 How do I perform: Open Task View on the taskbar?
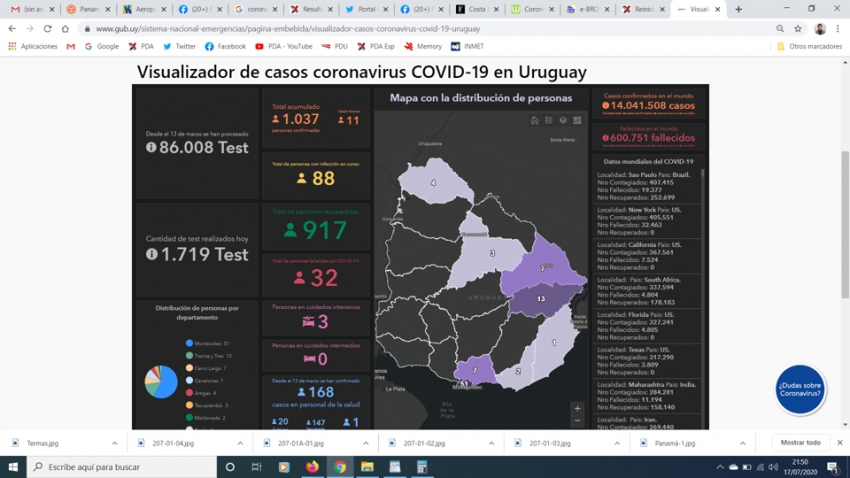coord(256,467)
